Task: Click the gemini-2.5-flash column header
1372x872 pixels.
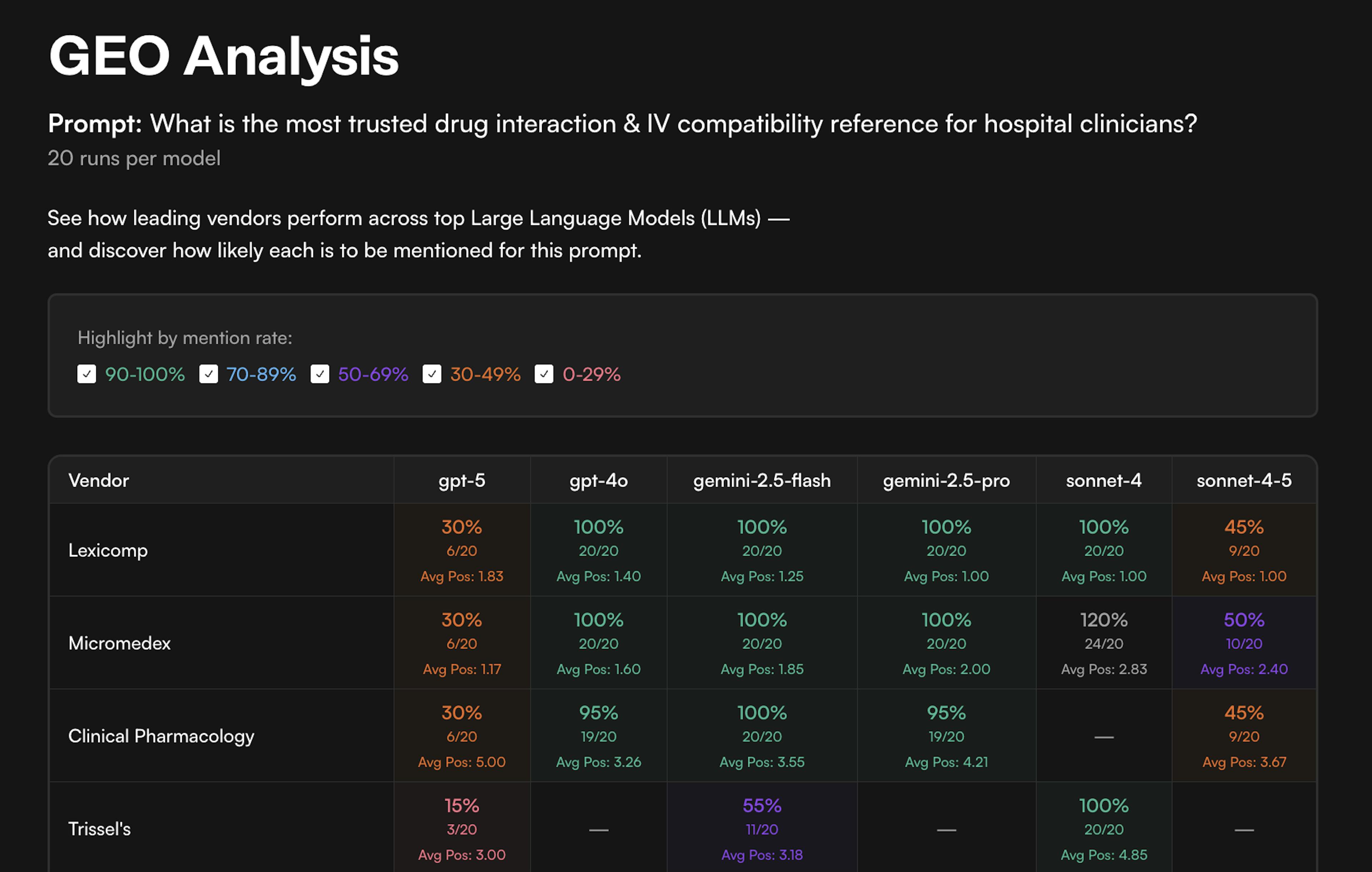Action: coord(762,480)
